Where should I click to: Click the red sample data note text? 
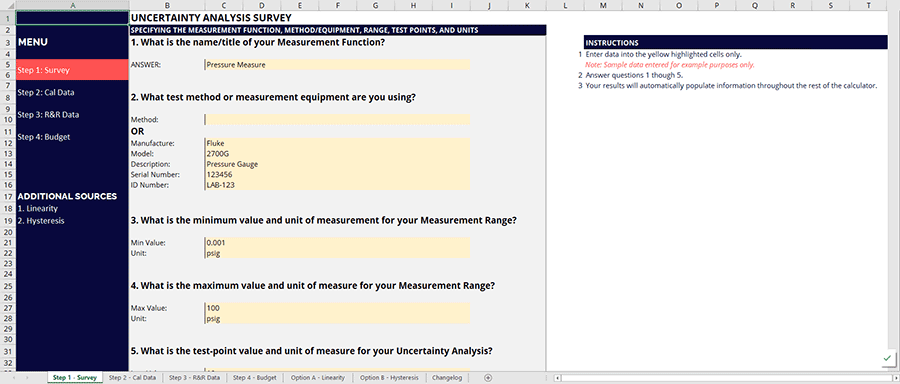click(670, 65)
